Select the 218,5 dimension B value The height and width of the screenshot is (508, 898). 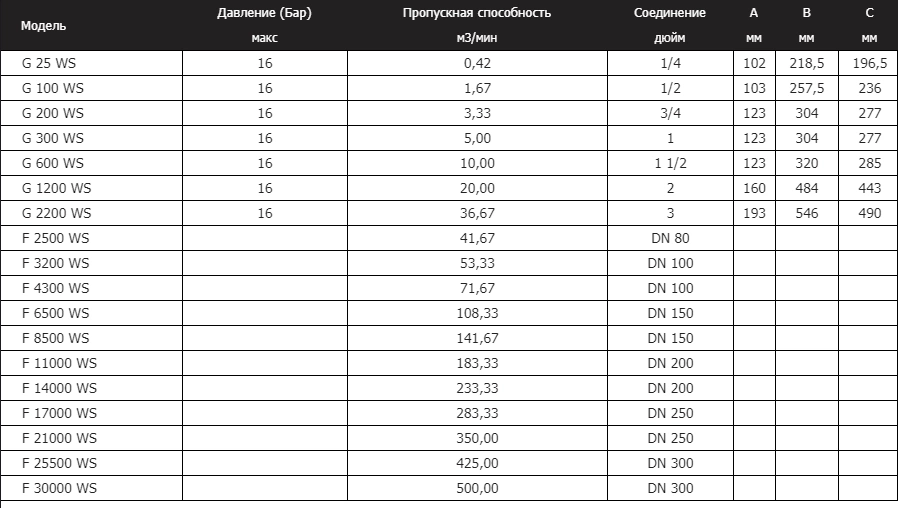806,63
